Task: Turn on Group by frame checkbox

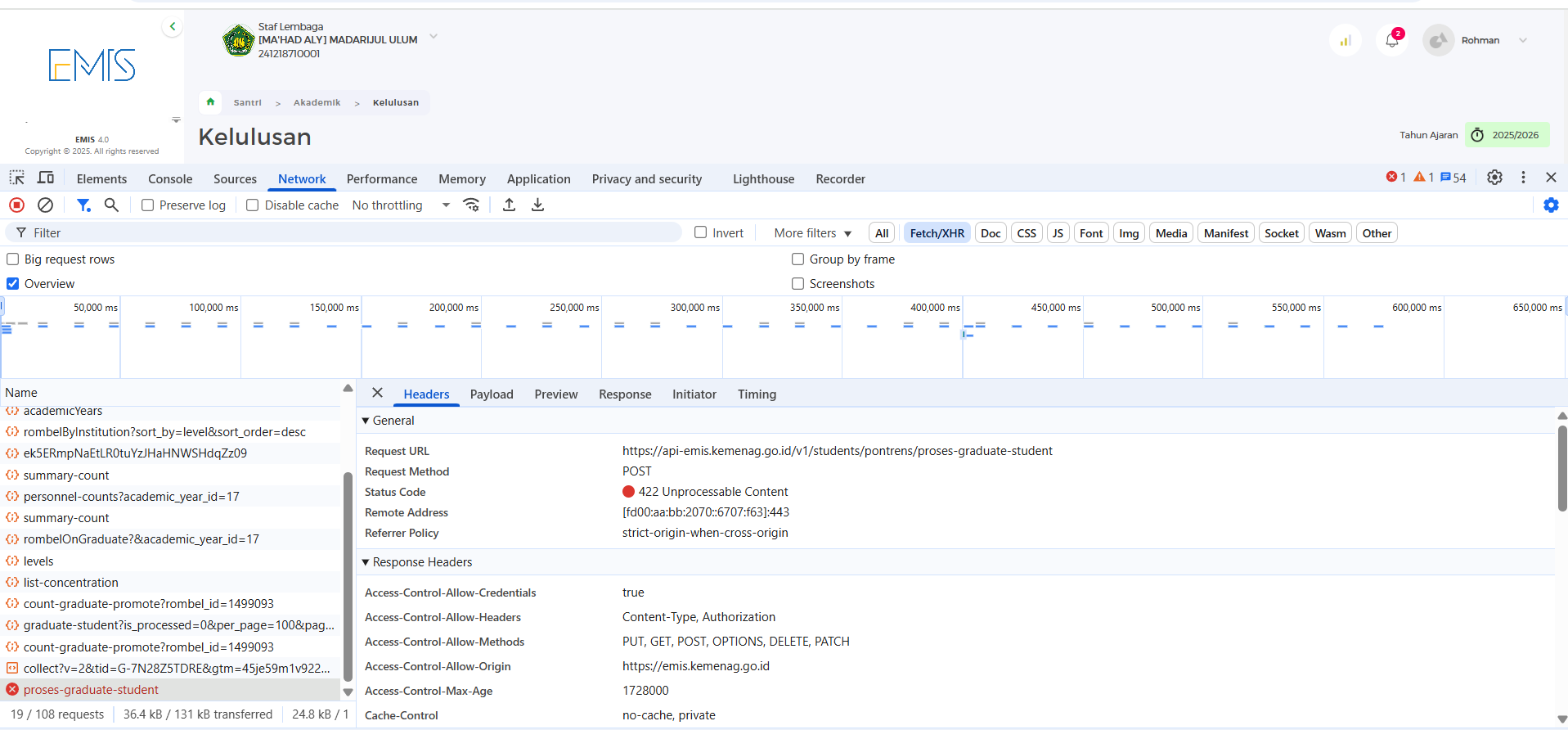Action: click(797, 259)
